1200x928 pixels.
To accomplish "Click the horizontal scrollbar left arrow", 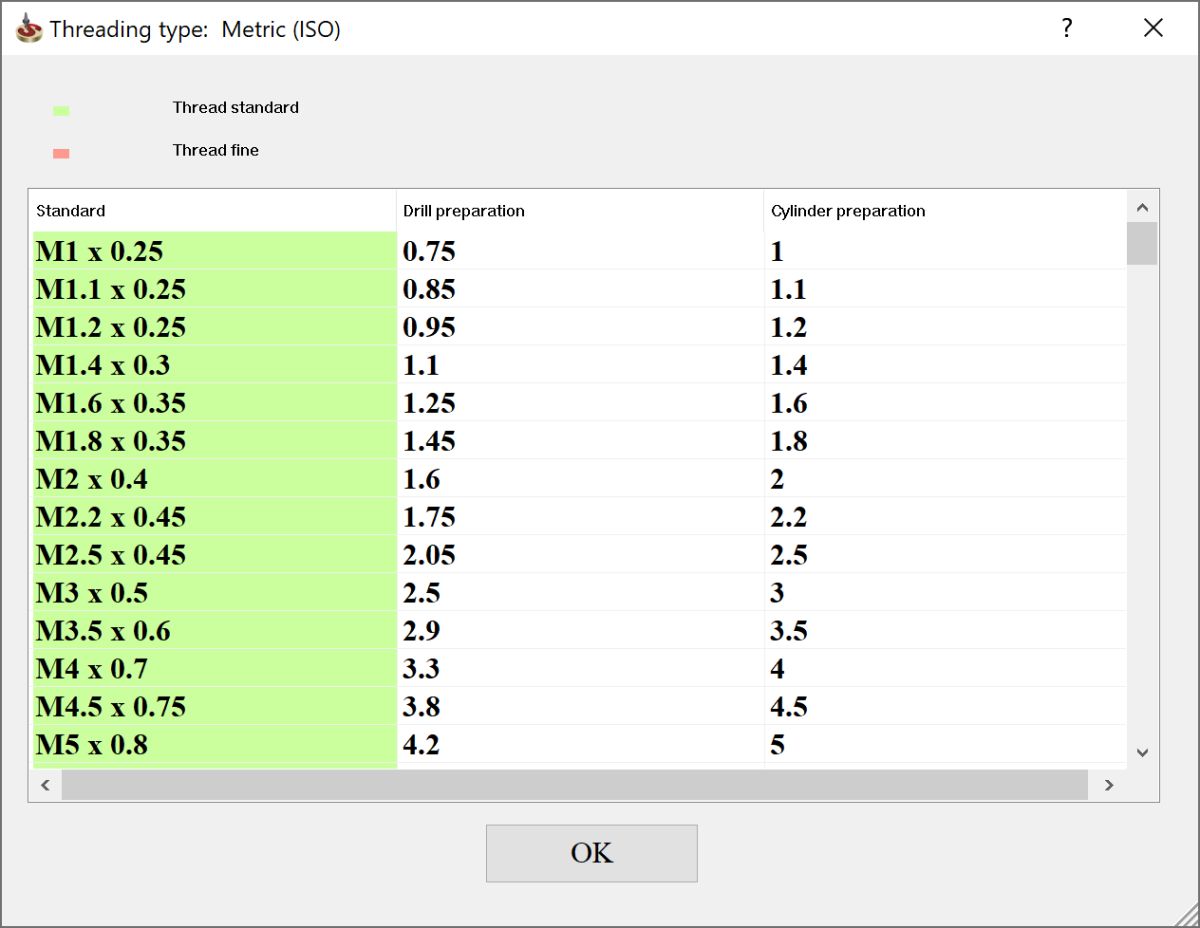I will [x=45, y=785].
